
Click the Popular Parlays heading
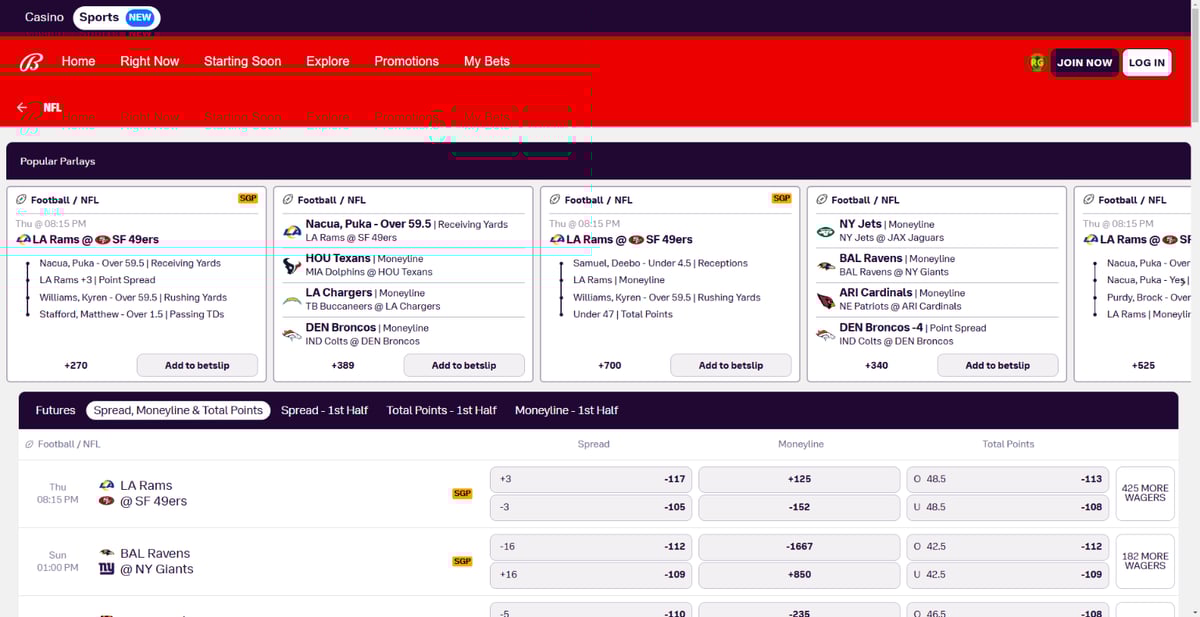58,161
